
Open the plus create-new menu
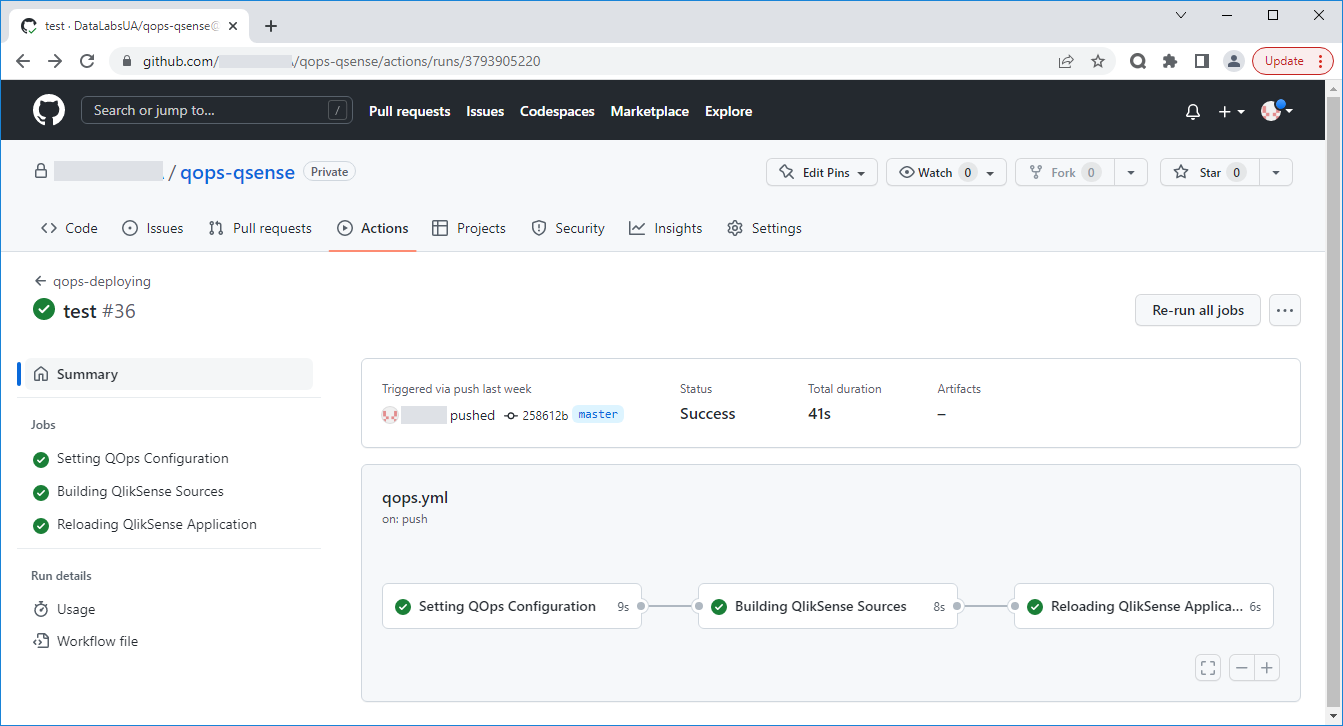click(1230, 112)
